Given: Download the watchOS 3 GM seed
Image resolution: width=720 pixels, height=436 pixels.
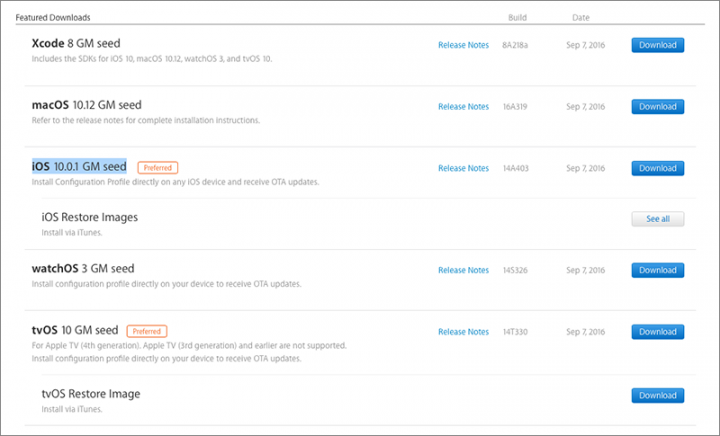Looking at the screenshot, I should [658, 270].
